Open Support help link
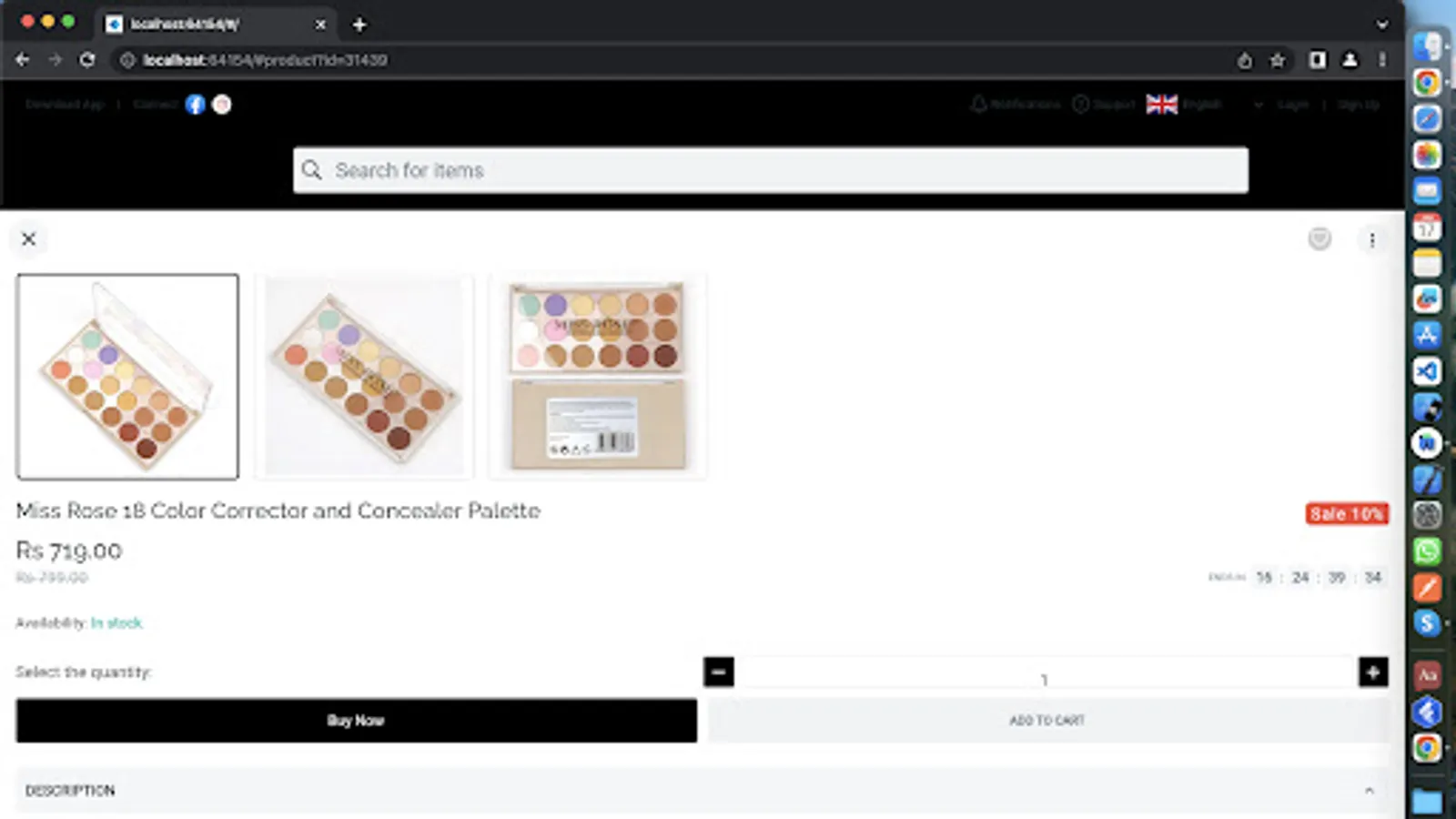The width and height of the screenshot is (1456, 819). [1104, 105]
